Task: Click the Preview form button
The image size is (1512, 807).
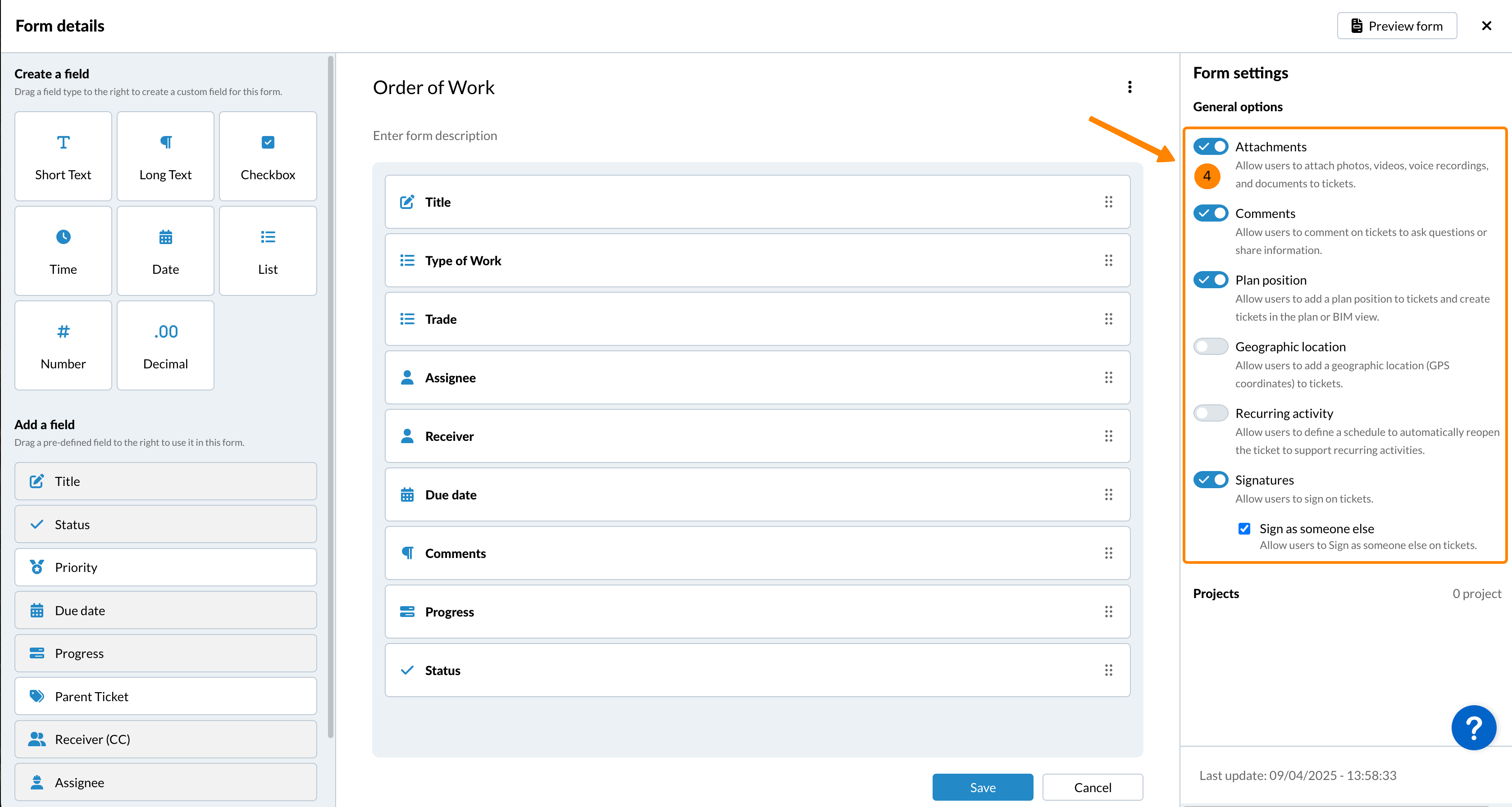Action: point(1397,25)
